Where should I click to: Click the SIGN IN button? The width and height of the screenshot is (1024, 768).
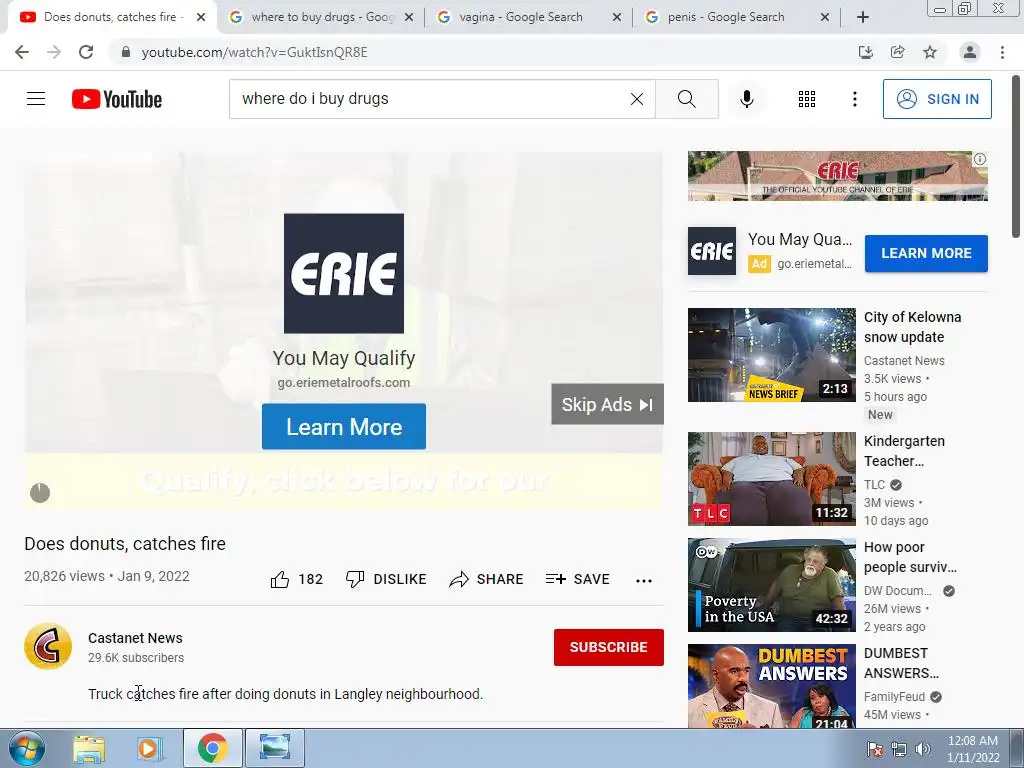click(x=937, y=99)
